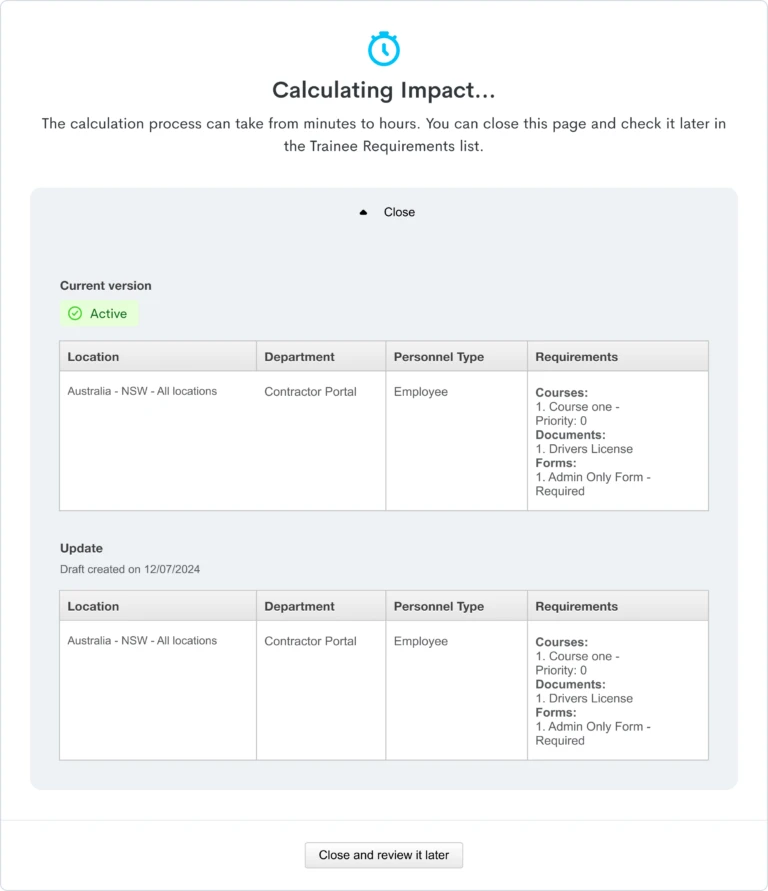
Task: Click Close and review it later
Action: [x=384, y=855]
